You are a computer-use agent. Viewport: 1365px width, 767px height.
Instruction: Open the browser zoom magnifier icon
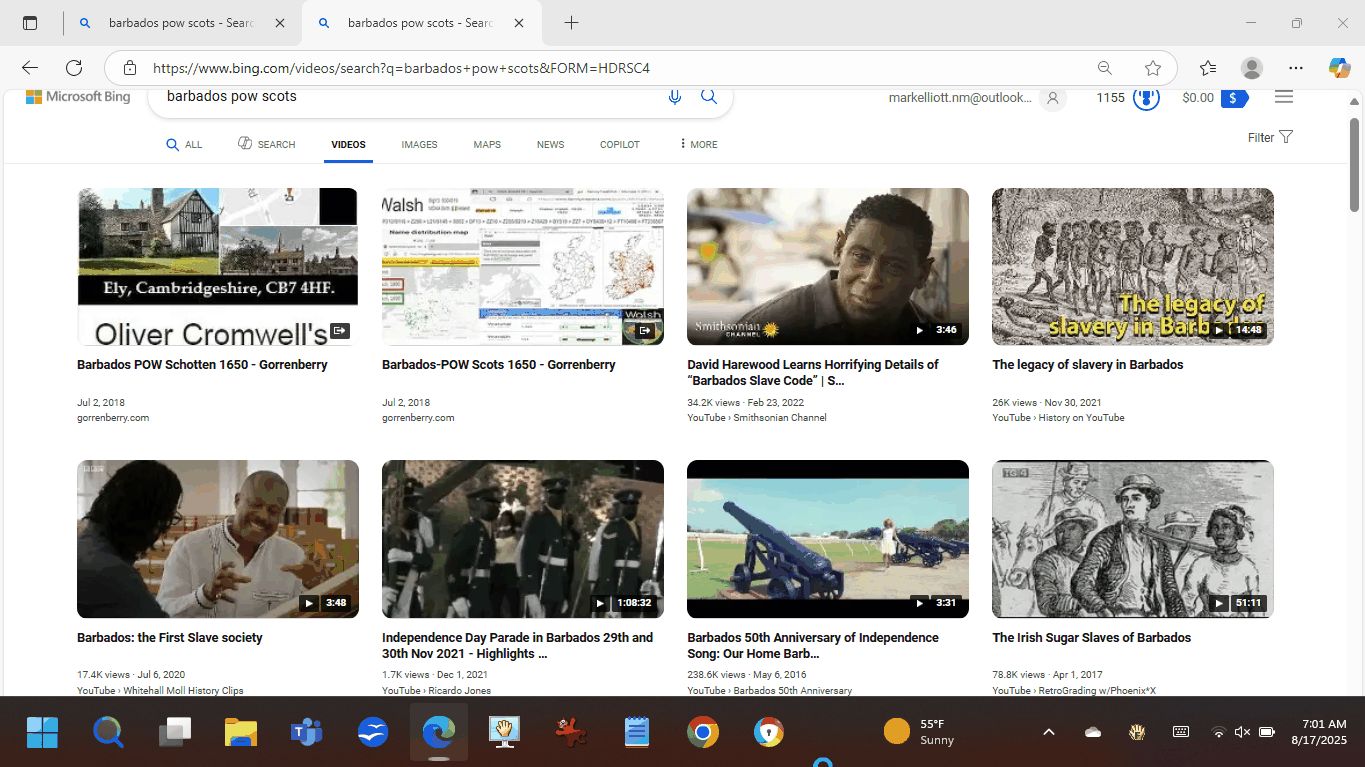(x=1105, y=68)
